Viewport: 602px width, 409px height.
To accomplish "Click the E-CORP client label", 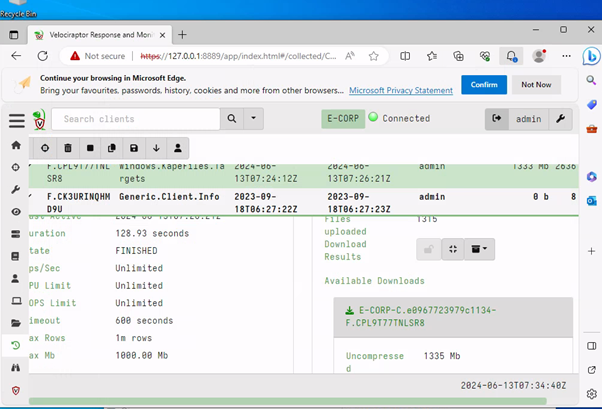I will [343, 119].
